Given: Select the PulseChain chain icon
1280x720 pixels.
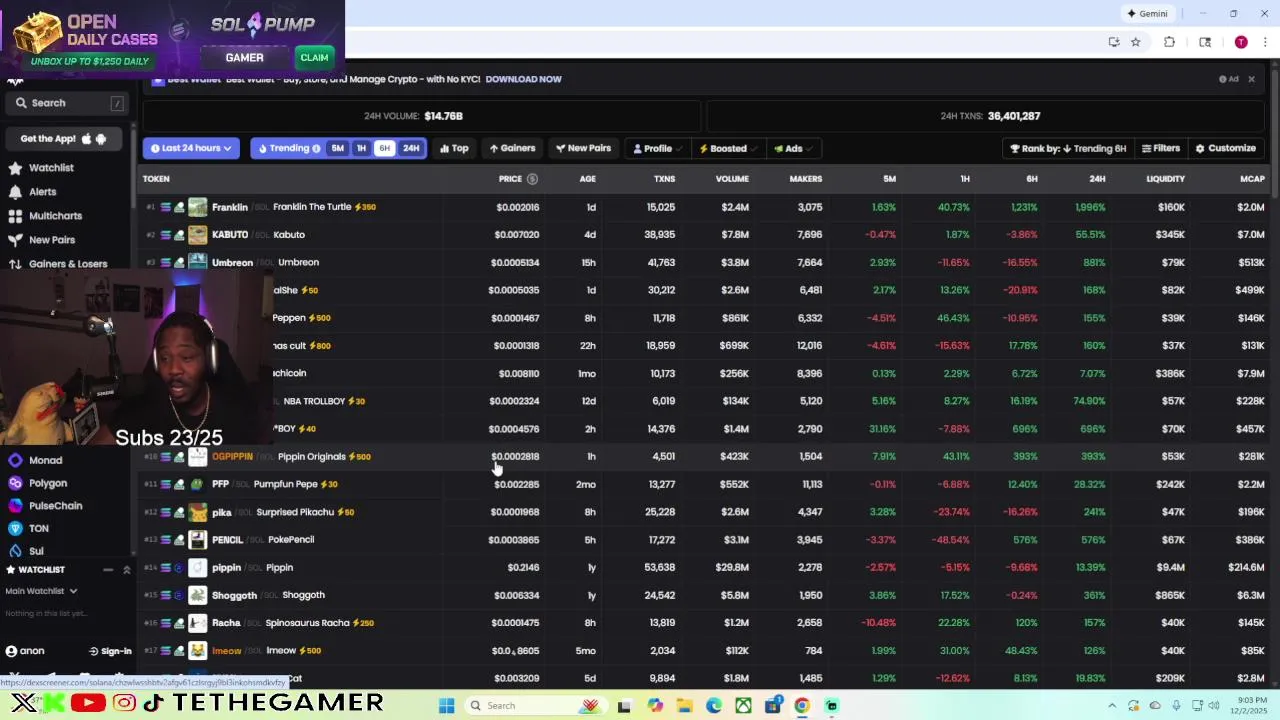Looking at the screenshot, I should coord(15,506).
